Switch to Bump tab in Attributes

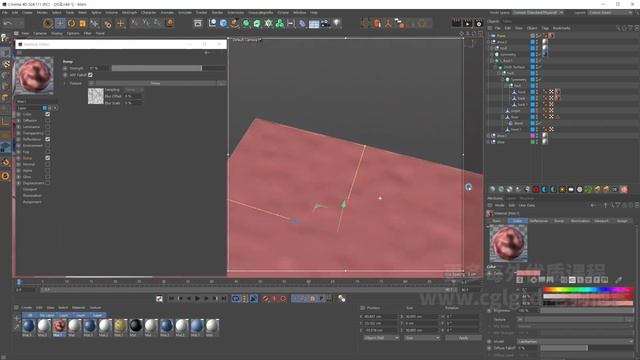click(559, 221)
